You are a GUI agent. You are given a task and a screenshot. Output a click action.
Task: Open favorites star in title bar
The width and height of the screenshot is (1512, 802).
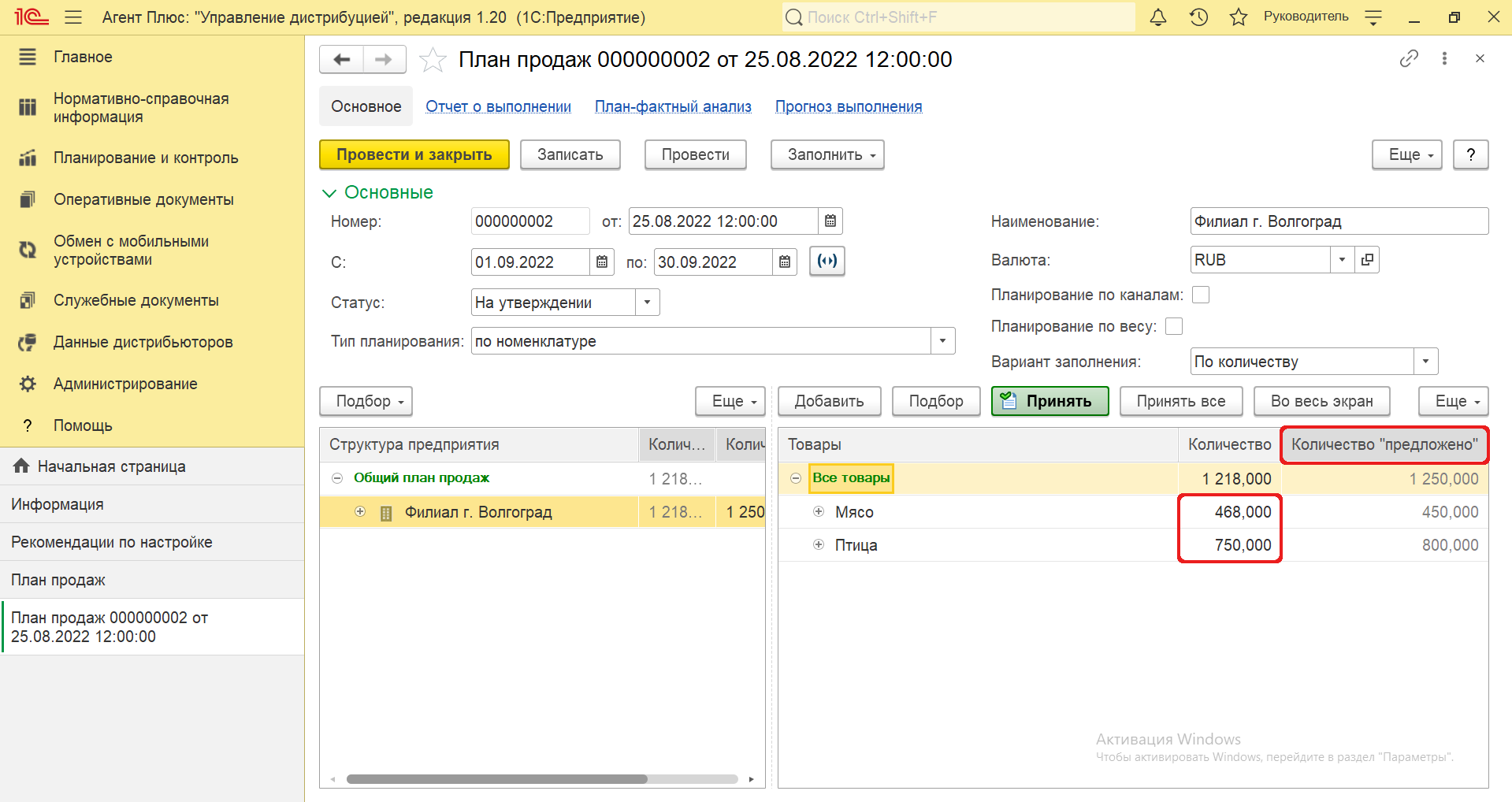pyautogui.click(x=1239, y=17)
